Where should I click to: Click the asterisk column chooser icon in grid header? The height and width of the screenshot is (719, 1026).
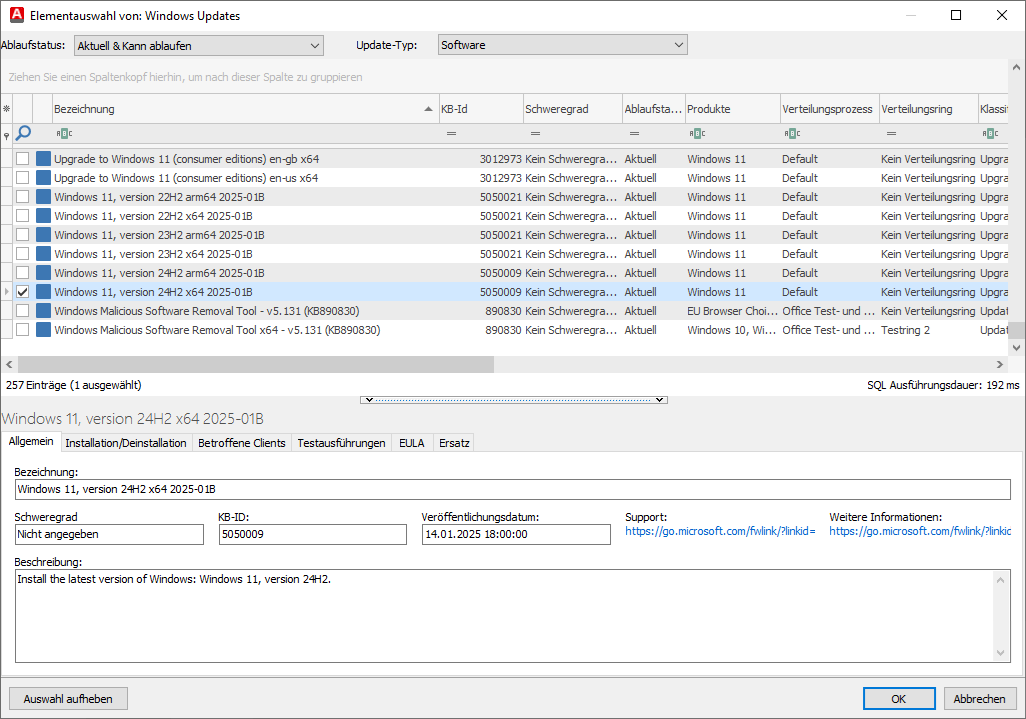(6, 109)
